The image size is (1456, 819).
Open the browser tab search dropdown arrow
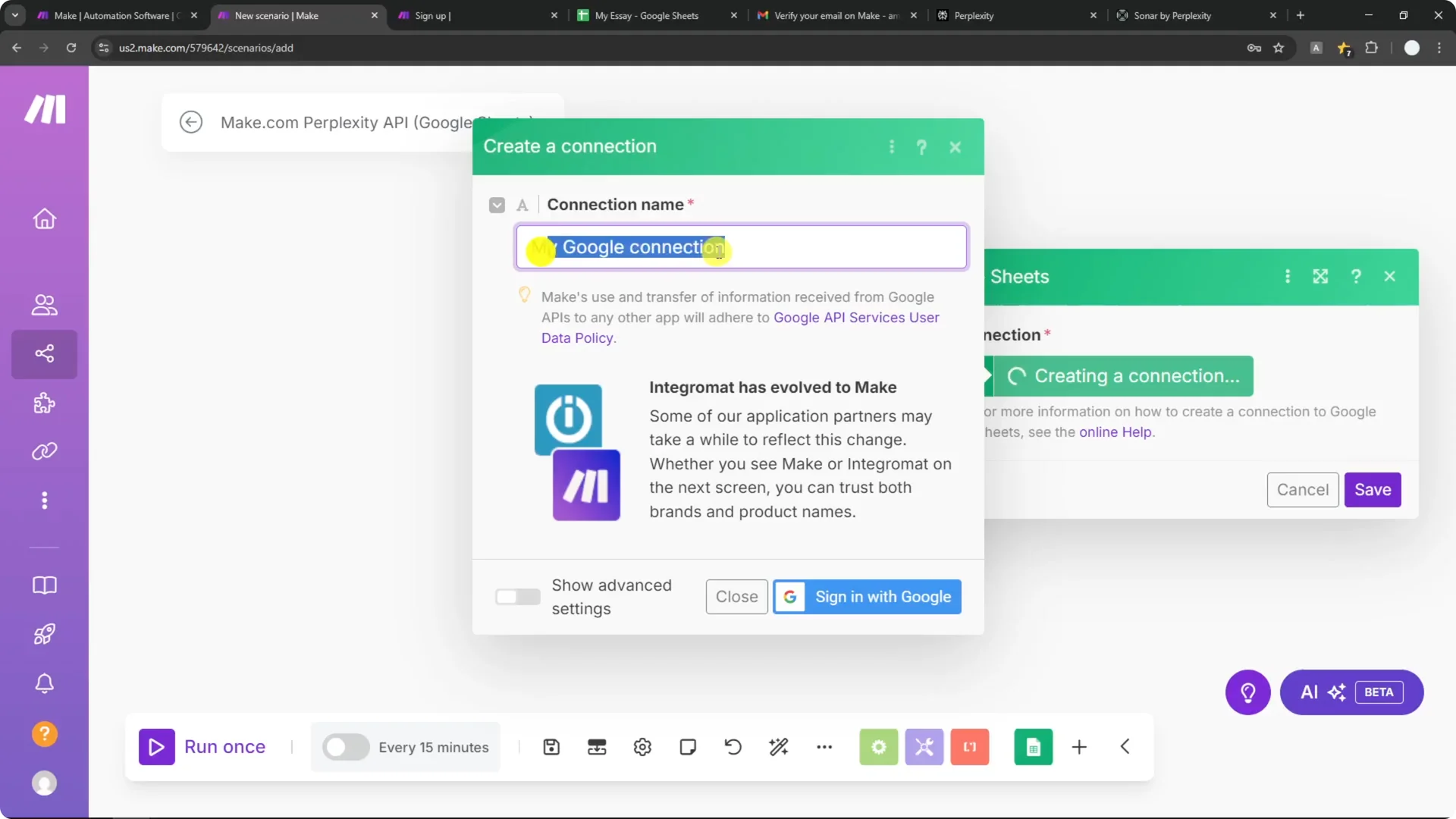click(14, 15)
